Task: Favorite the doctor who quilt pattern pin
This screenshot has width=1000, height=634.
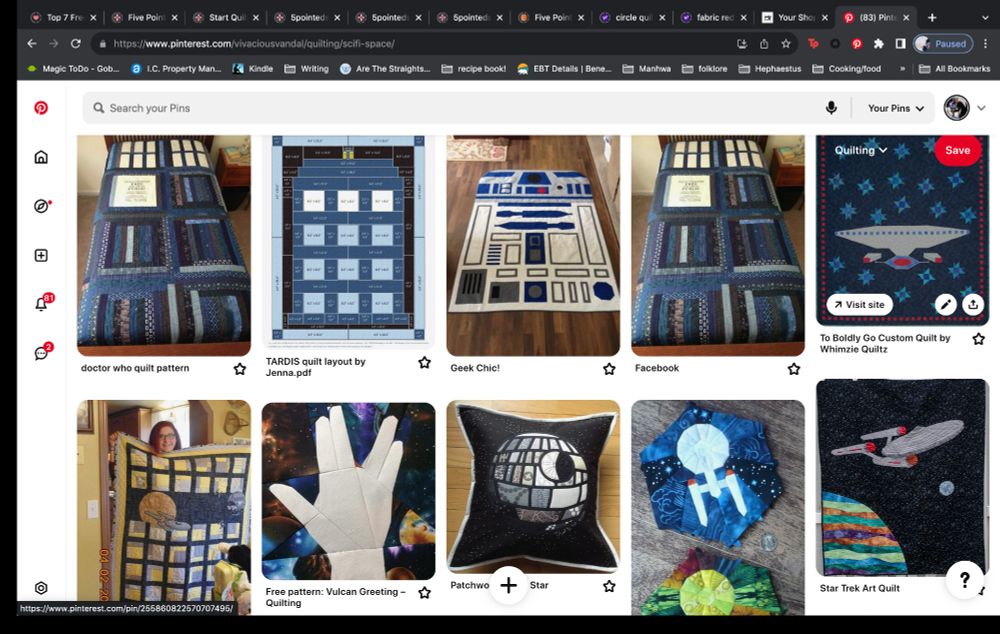Action: pos(239,369)
